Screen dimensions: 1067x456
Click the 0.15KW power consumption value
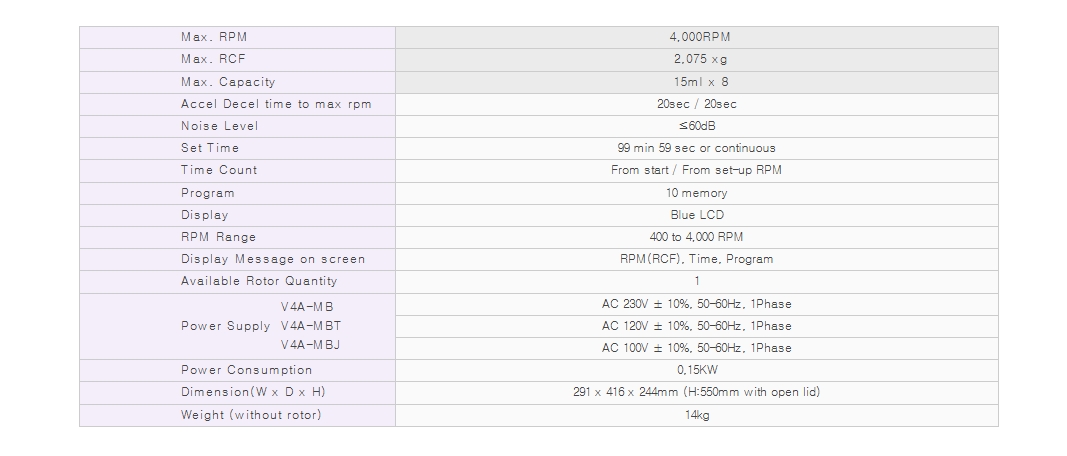[697, 370]
